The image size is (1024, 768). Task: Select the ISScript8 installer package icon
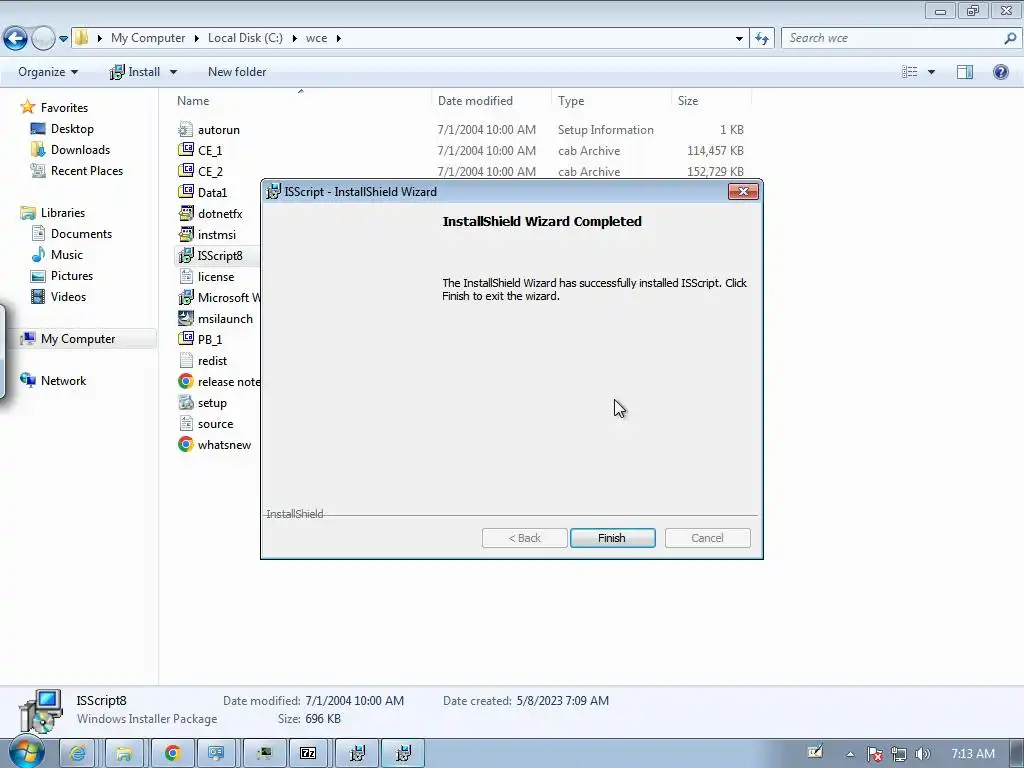[186, 255]
